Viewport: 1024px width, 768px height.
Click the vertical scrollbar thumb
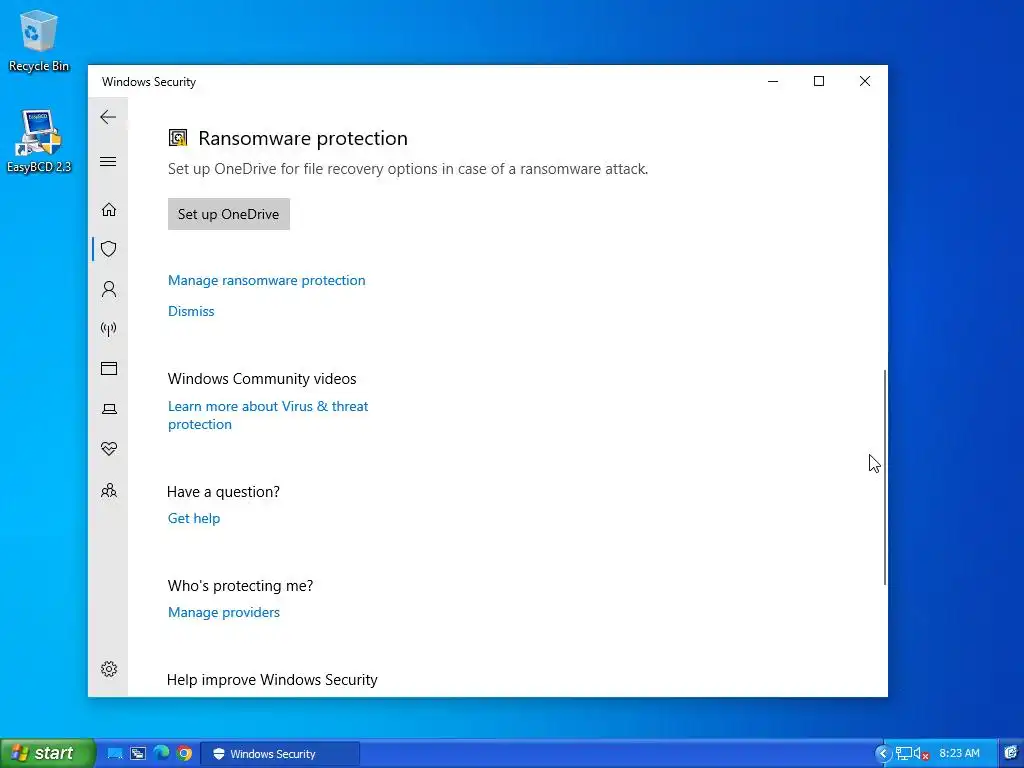pyautogui.click(x=884, y=477)
